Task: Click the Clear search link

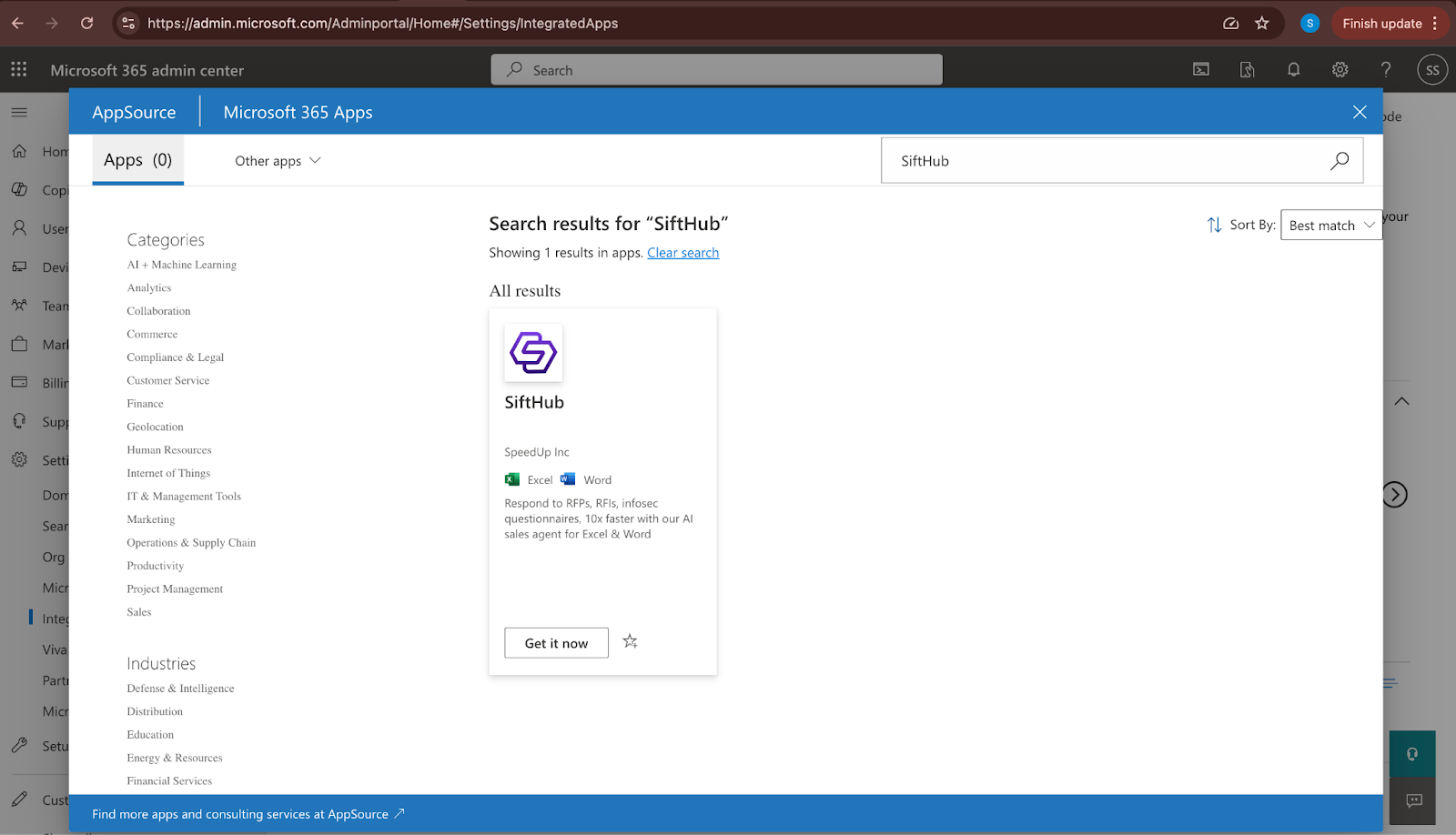Action: tap(682, 253)
